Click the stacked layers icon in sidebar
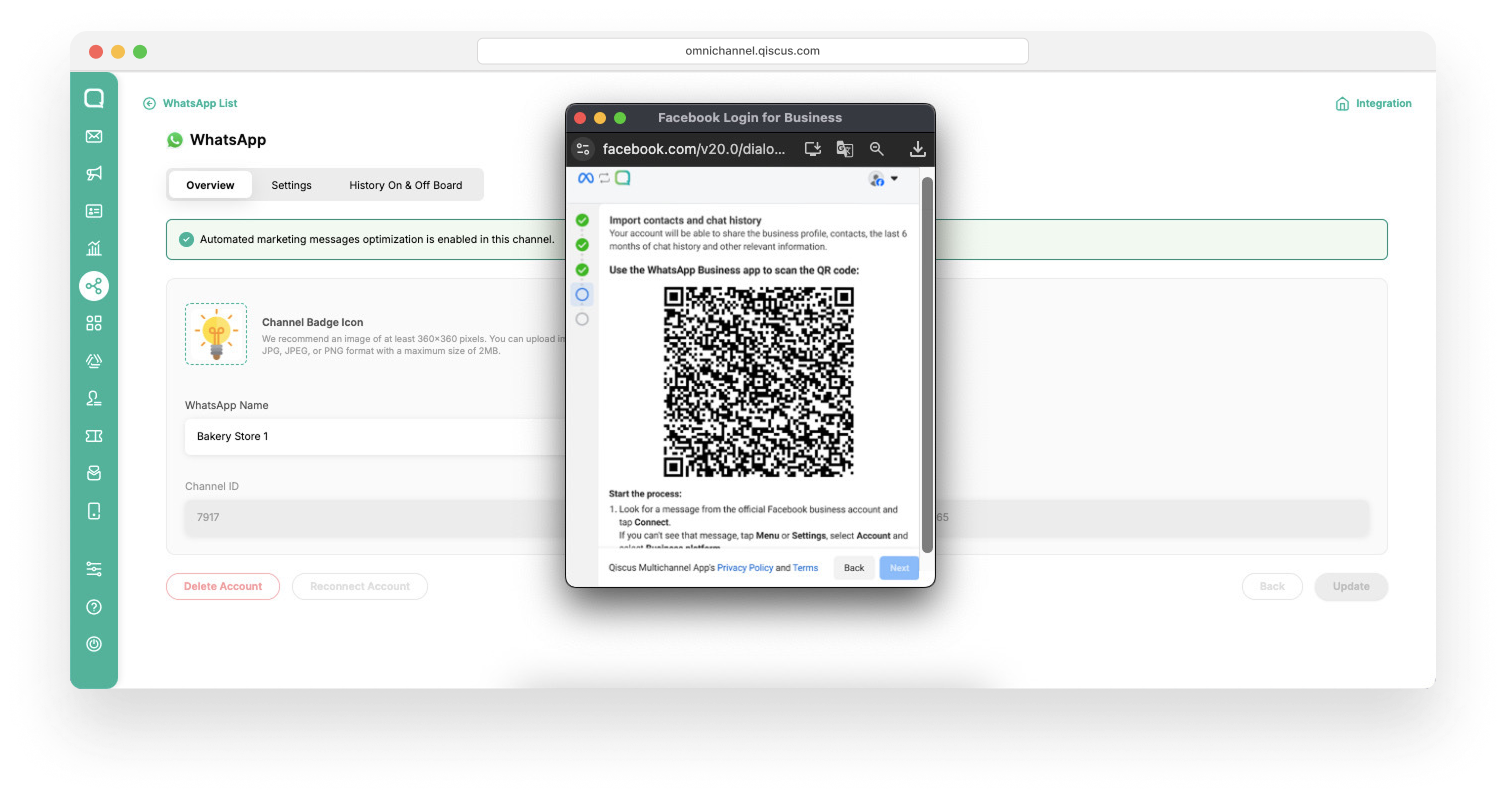The width and height of the screenshot is (1506, 798). coord(94,361)
